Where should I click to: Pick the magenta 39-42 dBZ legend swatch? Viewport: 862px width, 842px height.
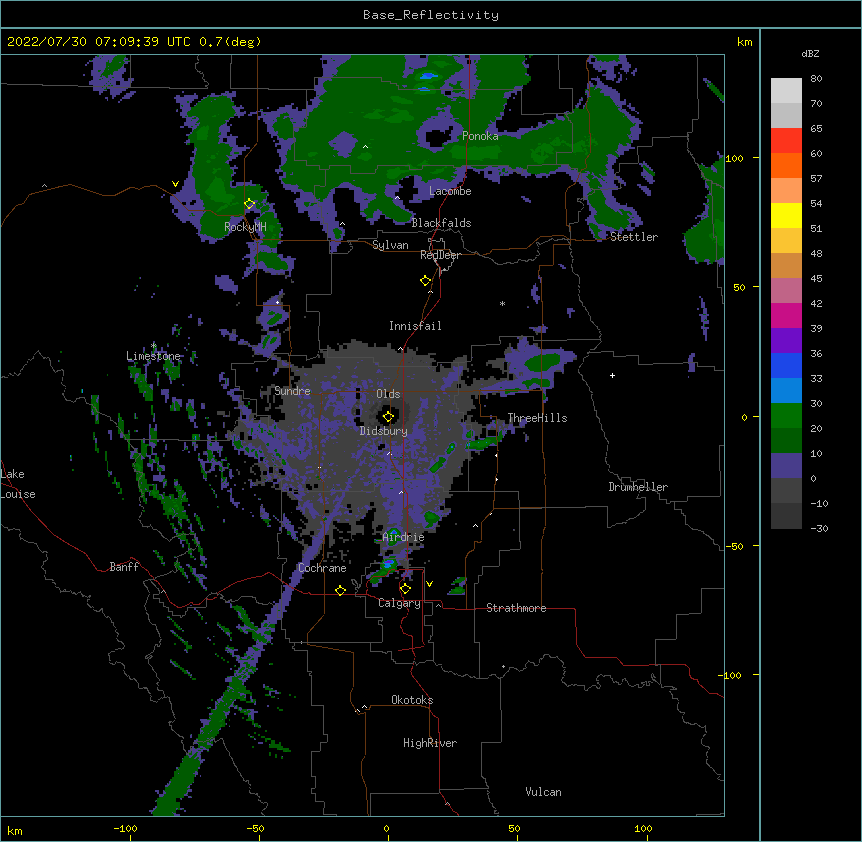pyautogui.click(x=786, y=315)
